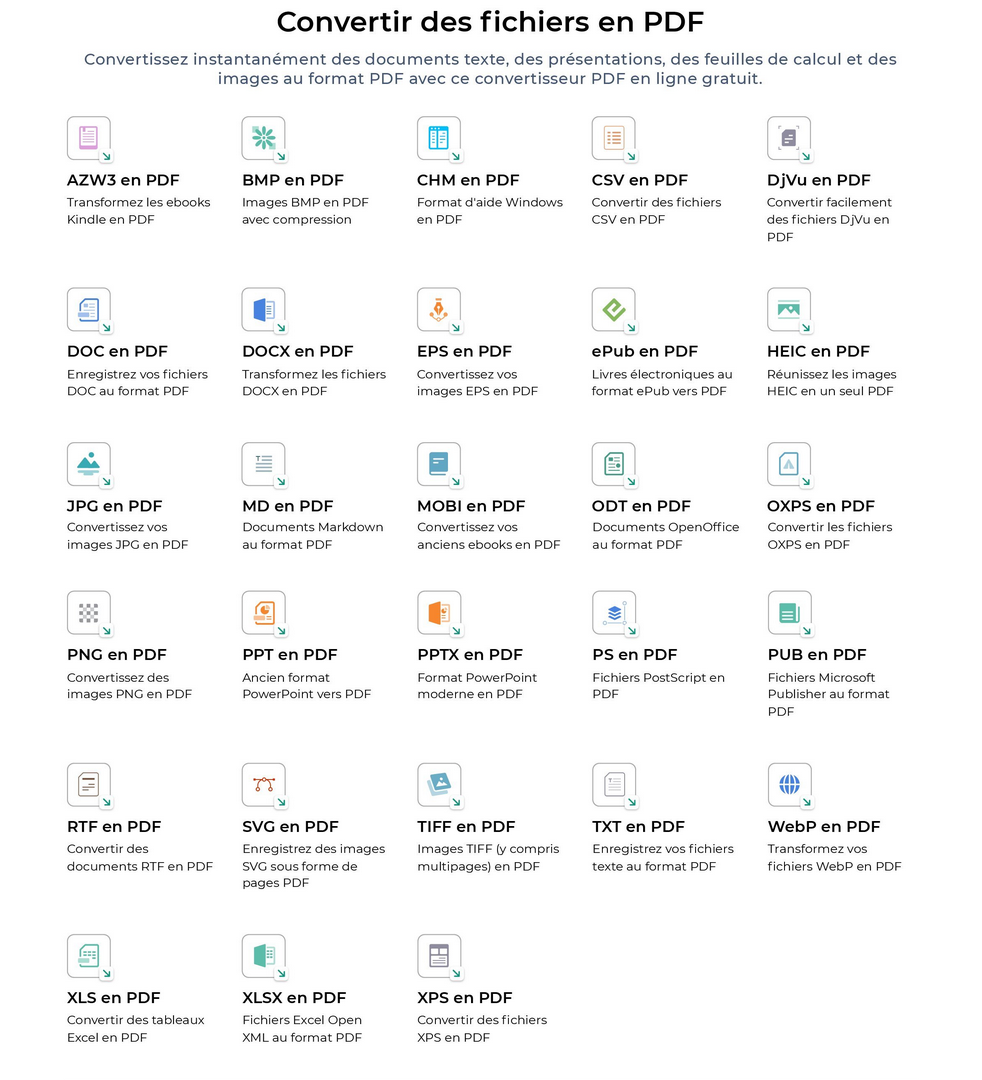The width and height of the screenshot is (982, 1080).
Task: Select the PNG en PDF checkerboard icon
Action: coord(89,613)
